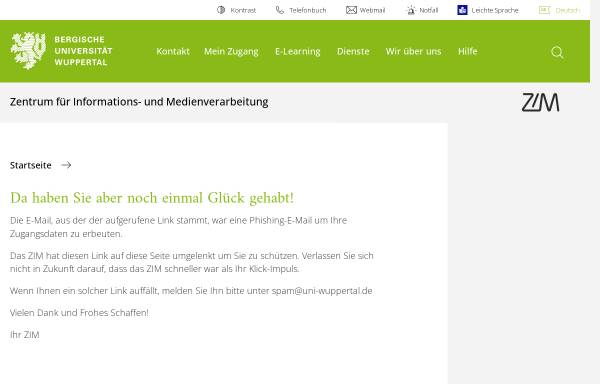Open the Telefonbuch phone icon

click(x=280, y=10)
